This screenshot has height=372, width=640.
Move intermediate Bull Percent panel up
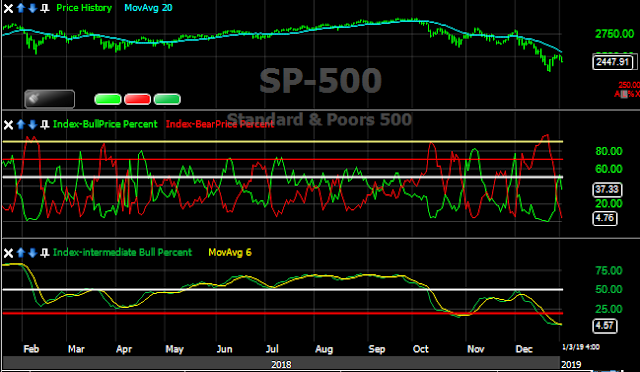click(x=21, y=253)
